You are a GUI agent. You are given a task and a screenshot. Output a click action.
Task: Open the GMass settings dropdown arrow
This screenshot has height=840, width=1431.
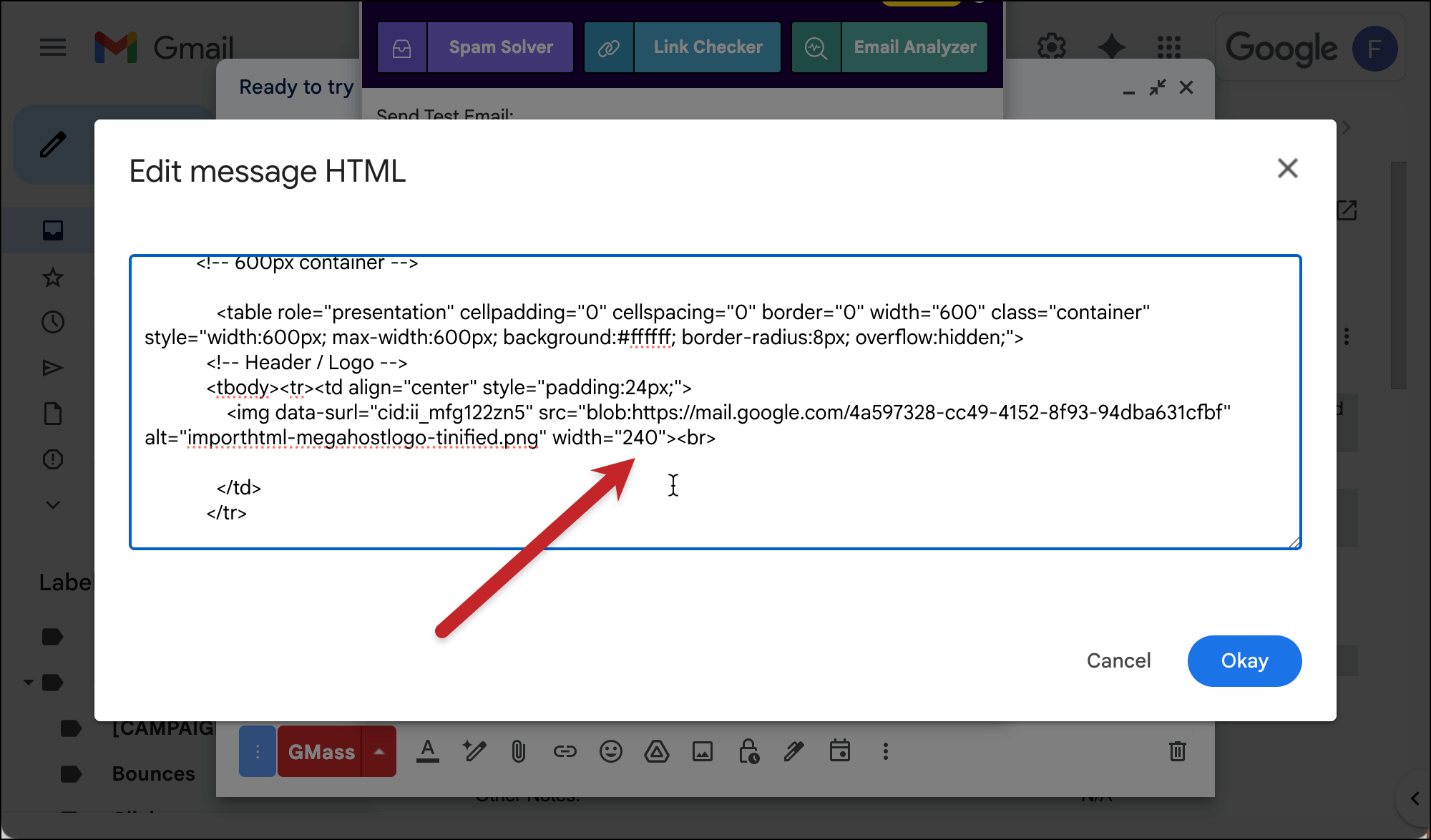379,752
